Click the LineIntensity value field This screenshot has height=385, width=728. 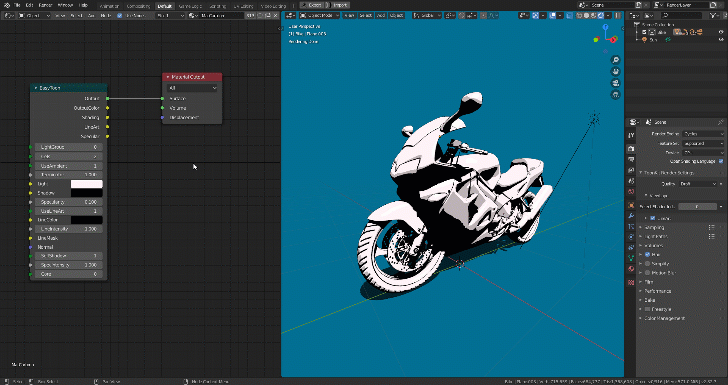pyautogui.click(x=68, y=229)
